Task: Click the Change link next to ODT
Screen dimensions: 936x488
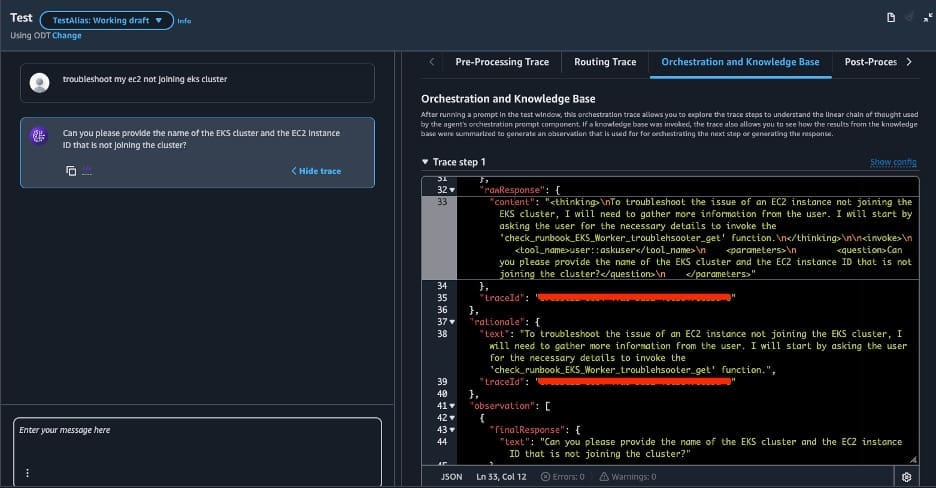Action: click(x=67, y=36)
